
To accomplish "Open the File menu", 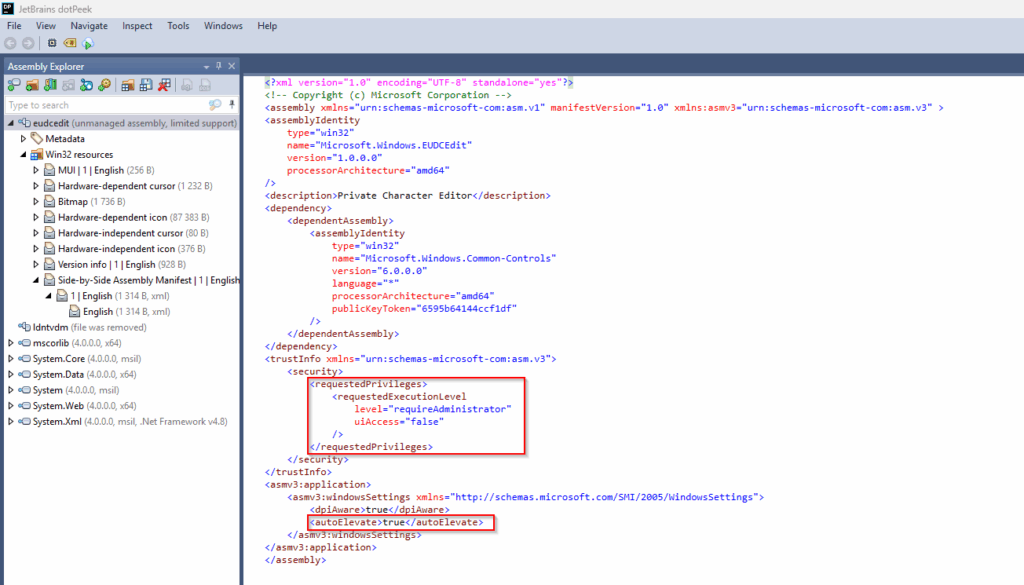I will point(14,25).
